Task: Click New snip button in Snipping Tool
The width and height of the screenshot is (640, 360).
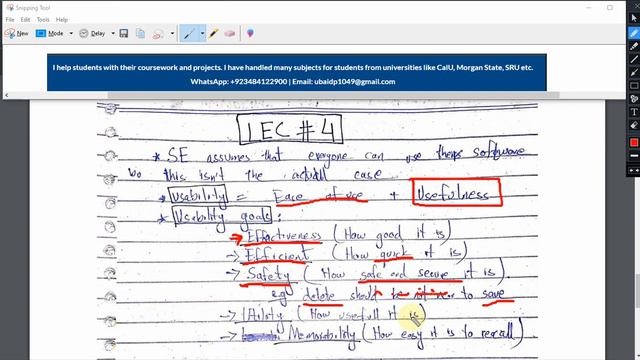Action: coord(17,33)
